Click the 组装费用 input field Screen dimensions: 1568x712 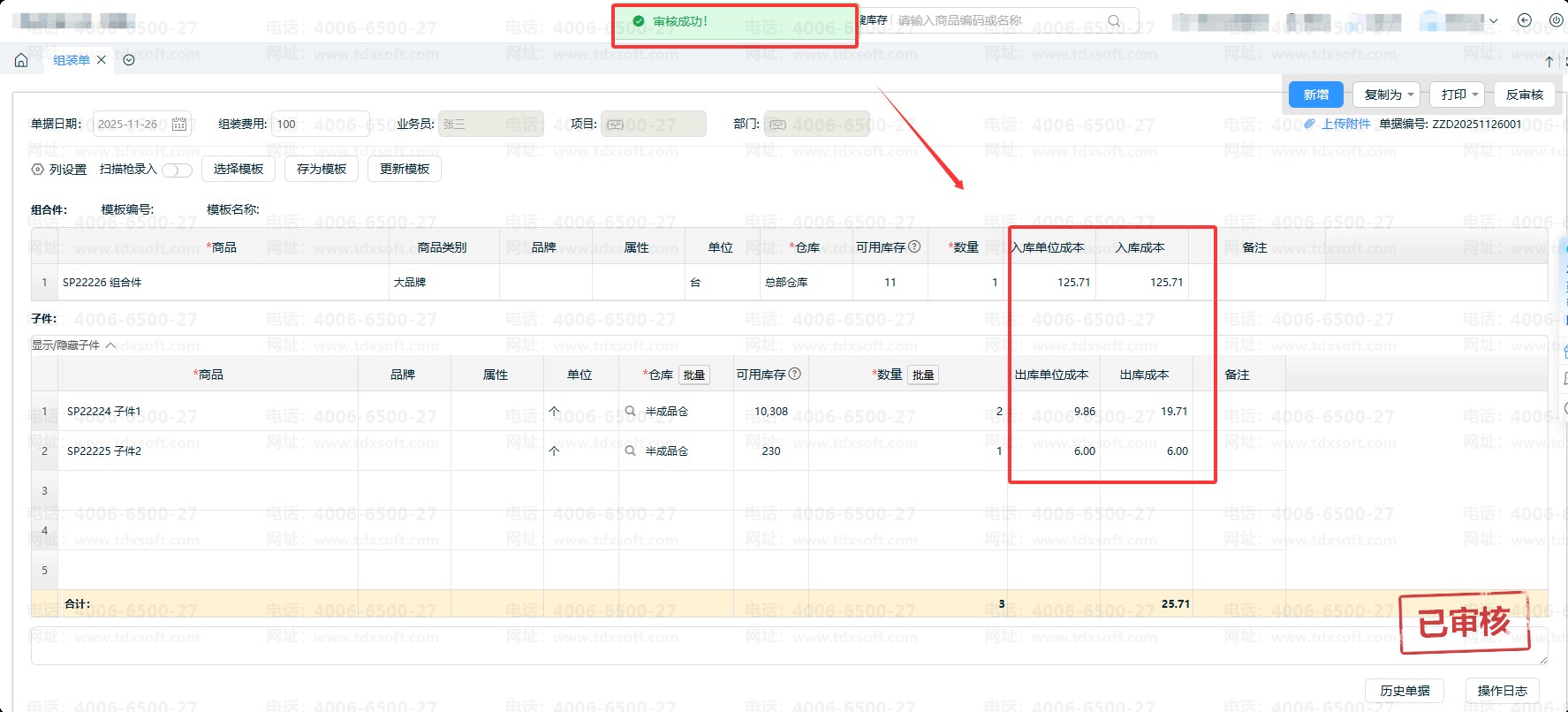pyautogui.click(x=320, y=125)
